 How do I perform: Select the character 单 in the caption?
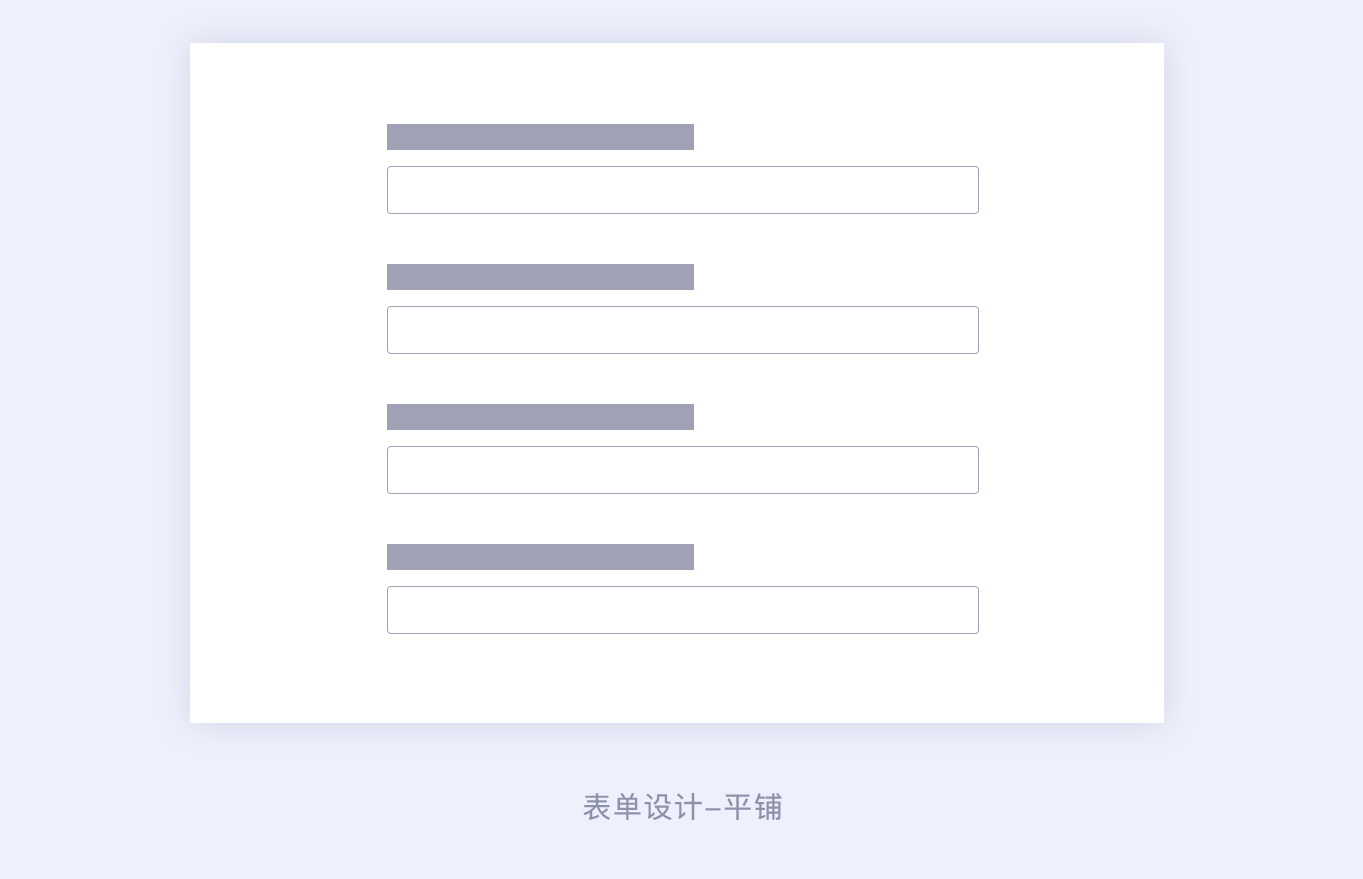[627, 807]
